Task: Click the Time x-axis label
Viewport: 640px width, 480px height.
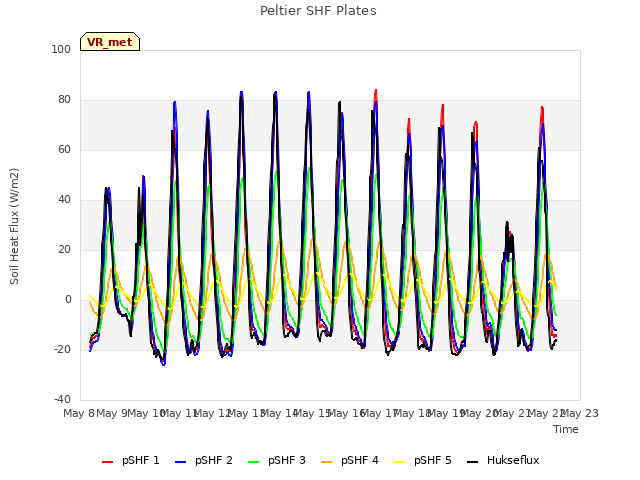Action: click(x=566, y=429)
